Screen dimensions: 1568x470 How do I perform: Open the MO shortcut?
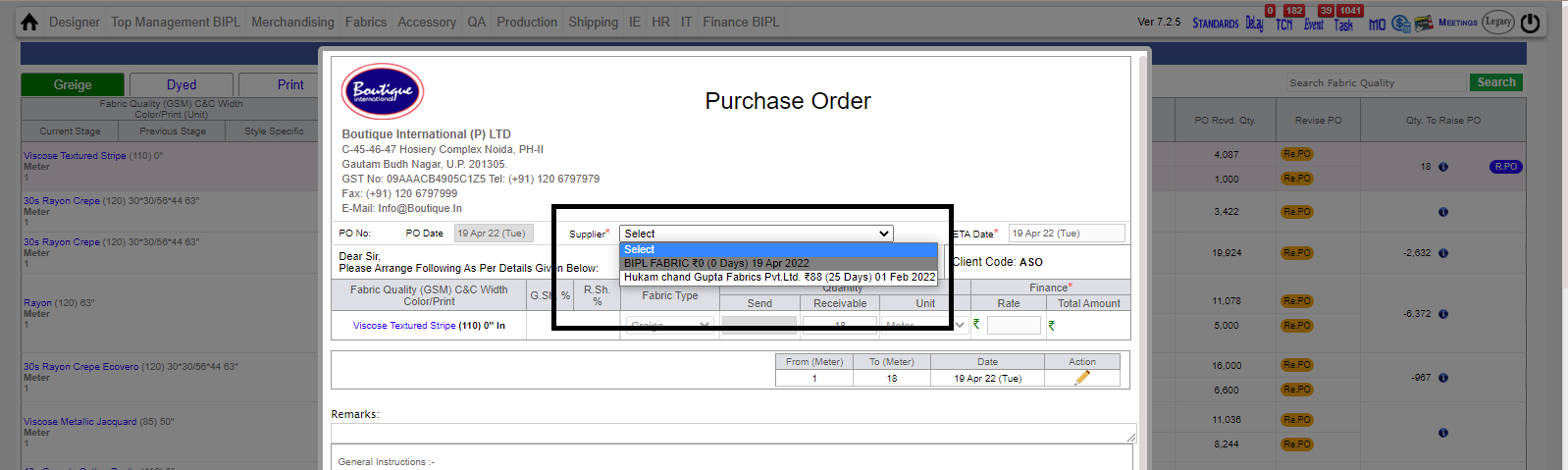1378,25
